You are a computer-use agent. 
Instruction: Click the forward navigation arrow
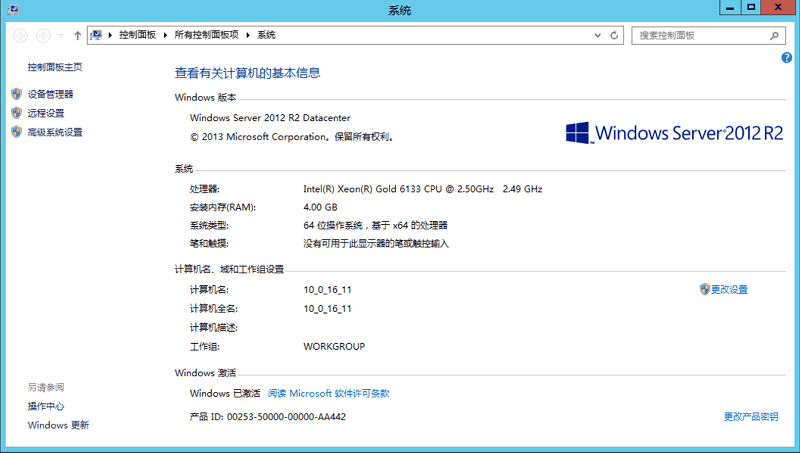coord(43,35)
